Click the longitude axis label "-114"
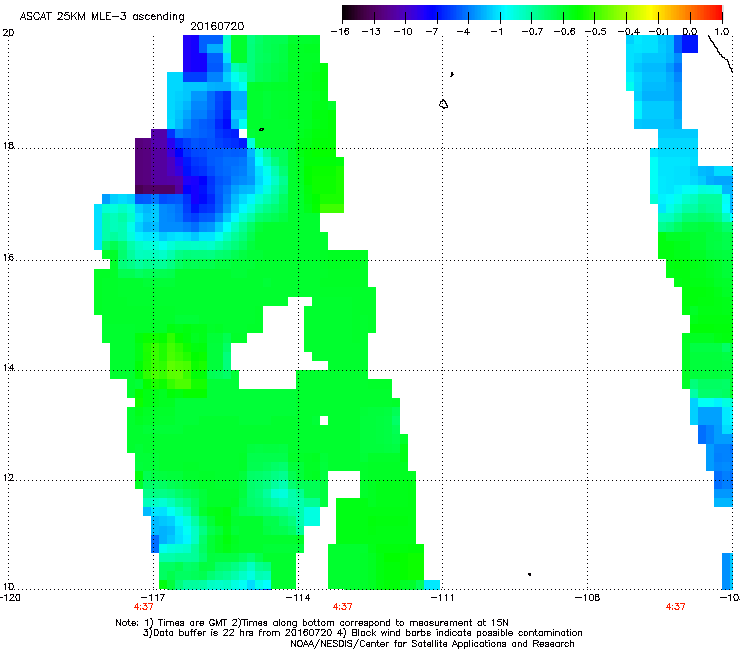 (298, 598)
